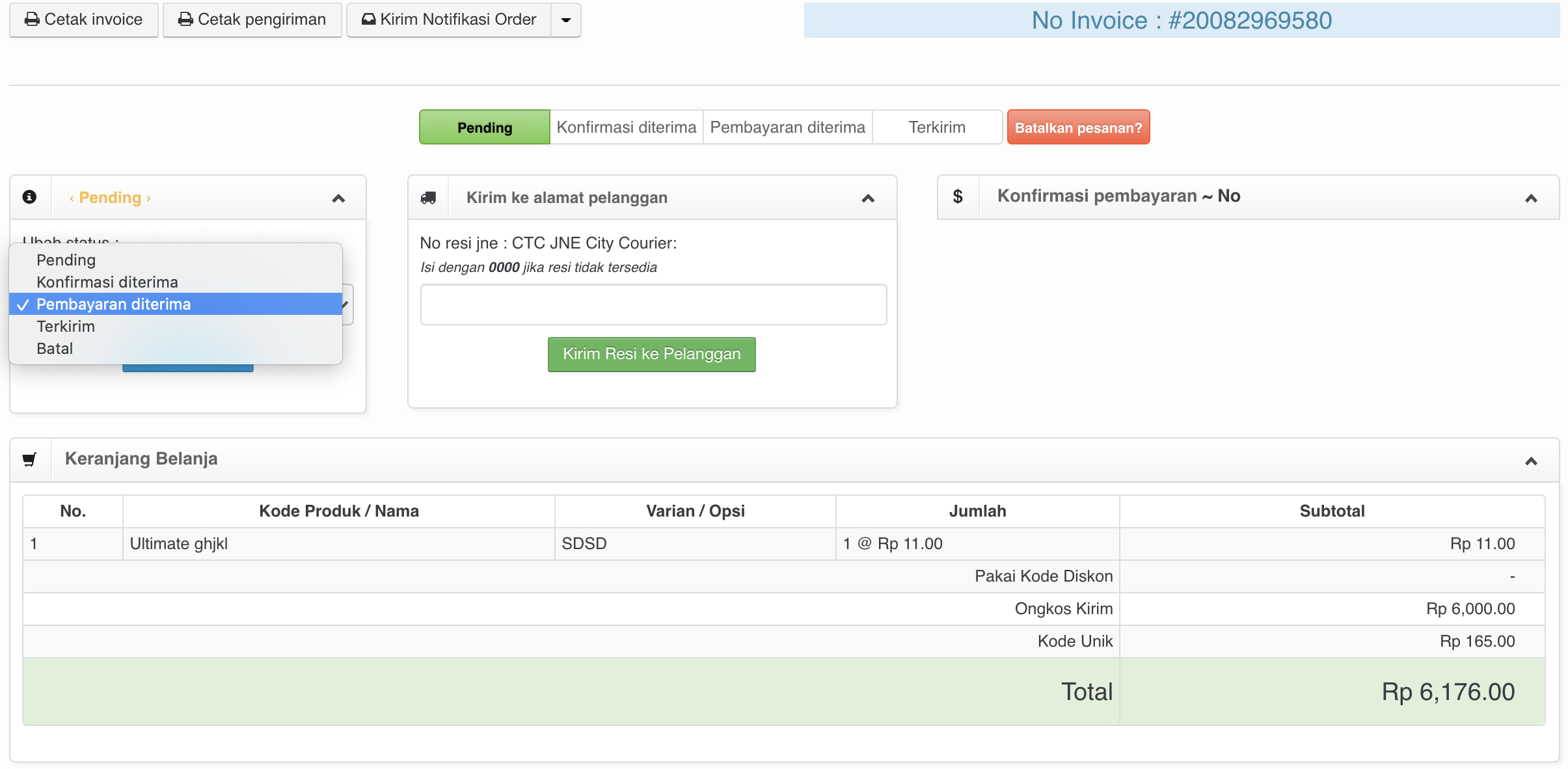The image size is (1568, 769).
Task: Choose Batal option in status dropdown
Action: pos(55,349)
